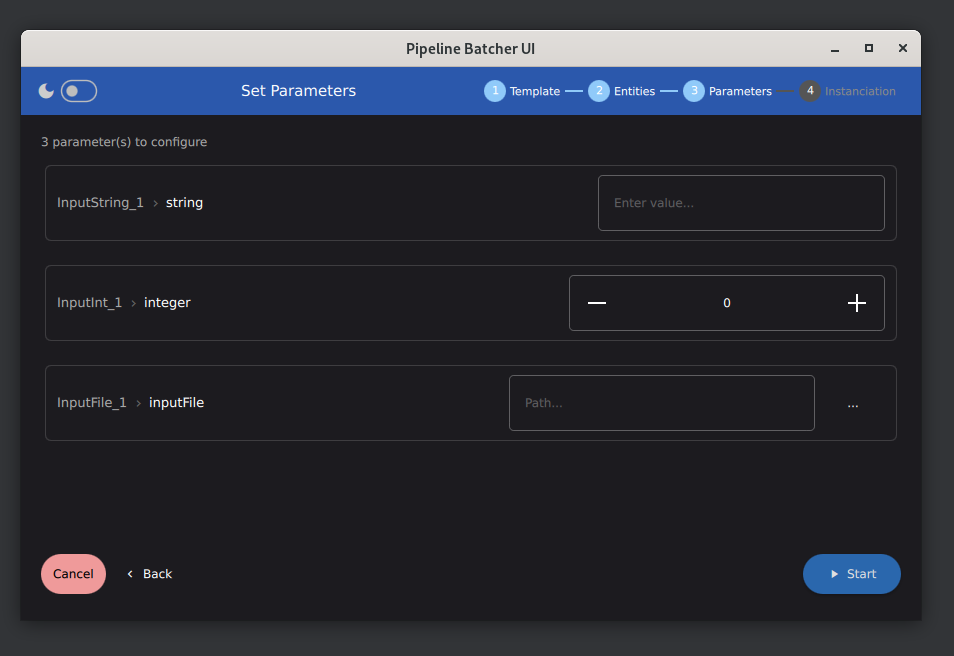
Task: Cancel the parameter setup
Action: click(x=73, y=574)
